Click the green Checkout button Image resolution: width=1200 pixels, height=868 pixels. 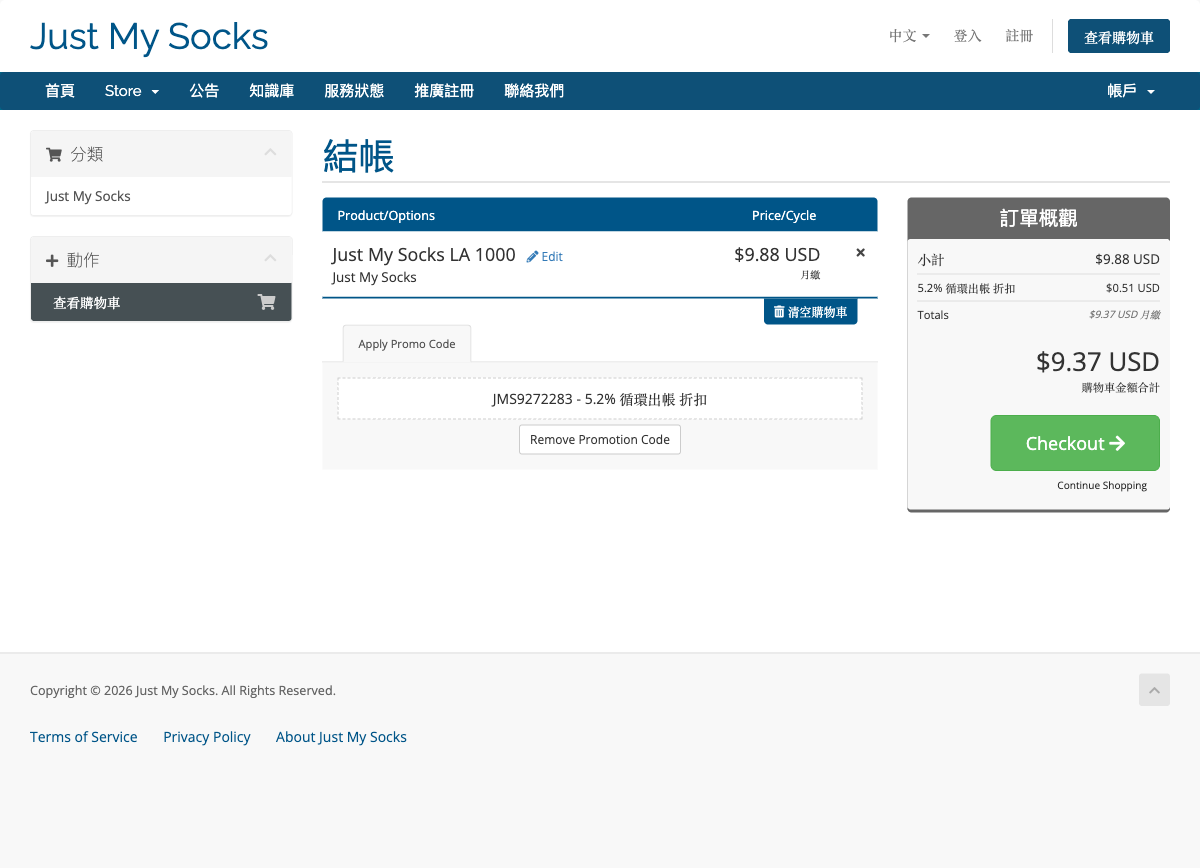1075,443
